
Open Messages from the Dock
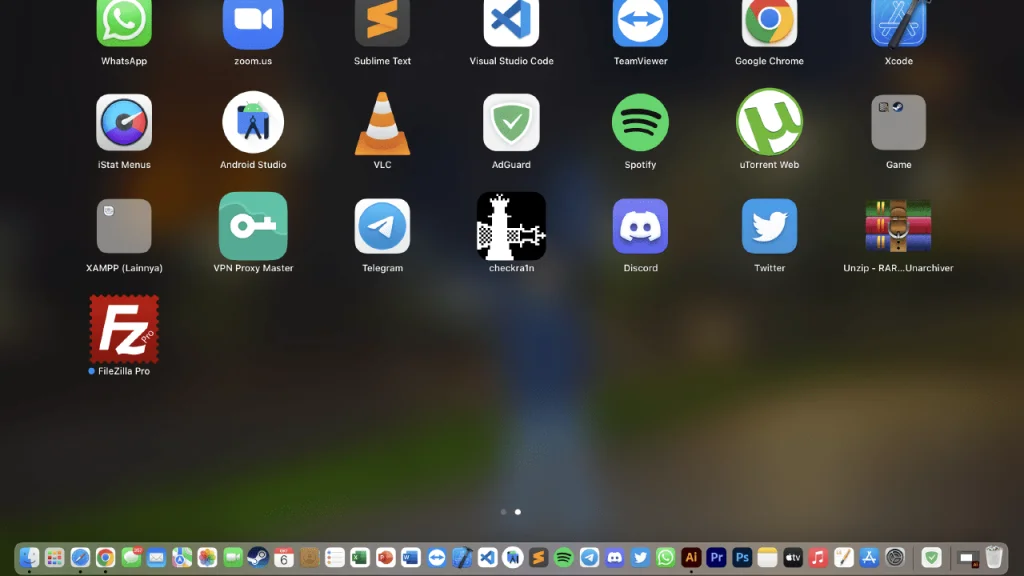coord(131,558)
